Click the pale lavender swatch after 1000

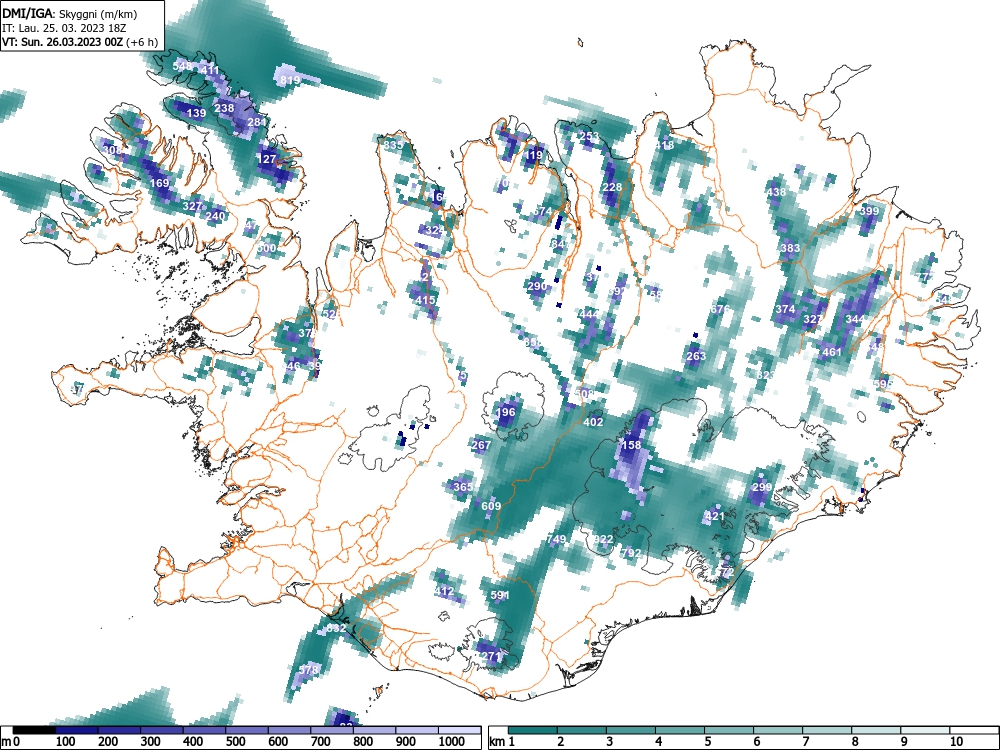460,730
